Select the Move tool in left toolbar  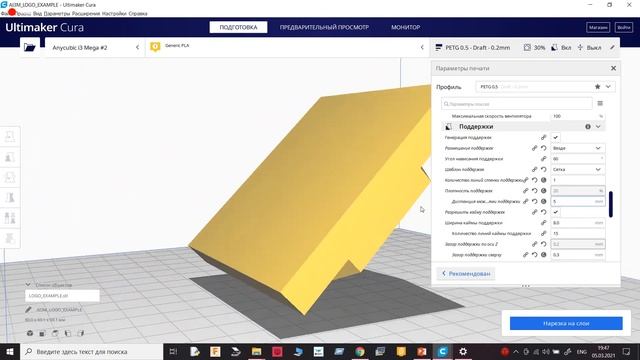tap(10, 136)
